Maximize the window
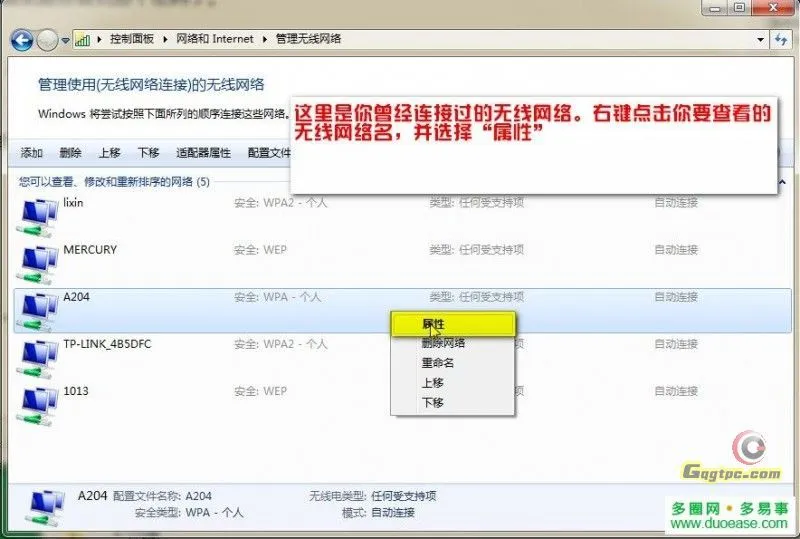800x539 pixels. click(739, 8)
